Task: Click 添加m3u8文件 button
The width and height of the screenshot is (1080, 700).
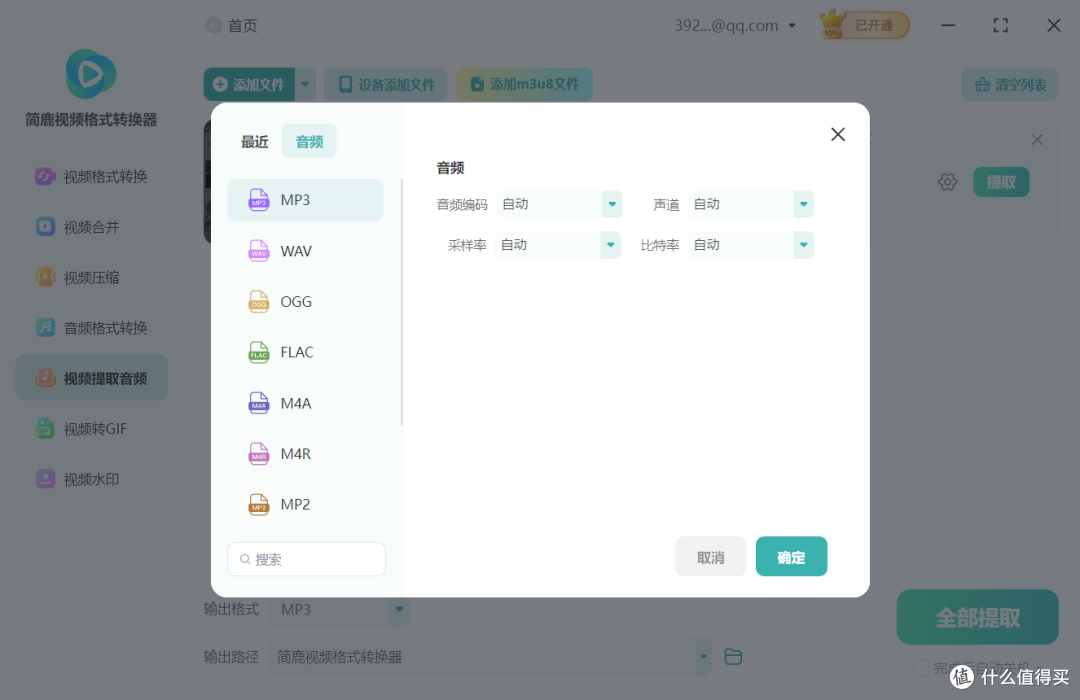Action: pyautogui.click(x=524, y=84)
